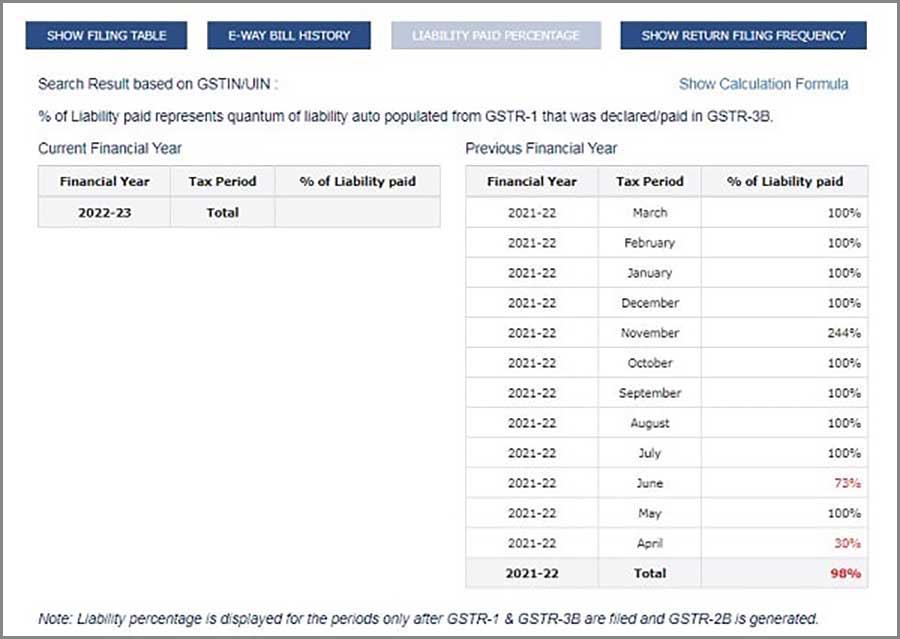Click the Show Filing Table button
This screenshot has height=639, width=900.
106,35
